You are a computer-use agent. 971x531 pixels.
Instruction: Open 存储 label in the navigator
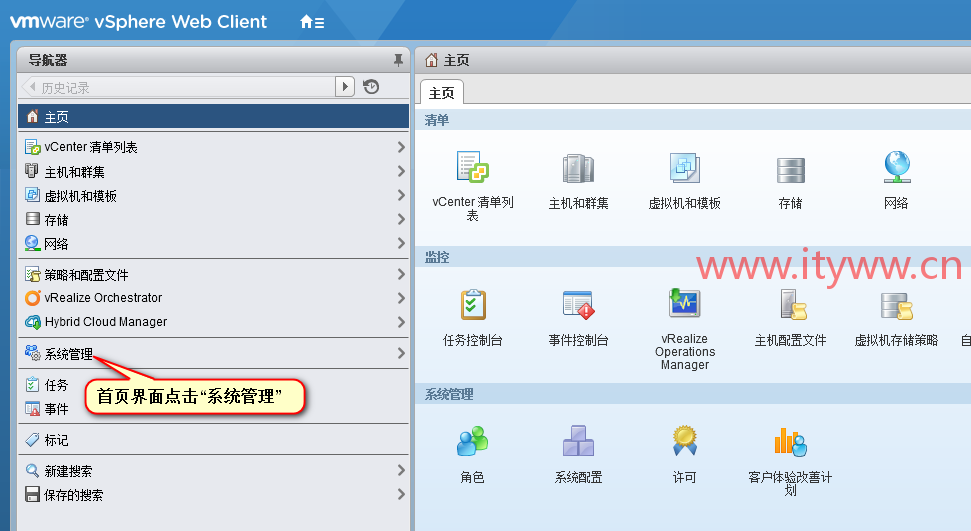[x=56, y=220]
